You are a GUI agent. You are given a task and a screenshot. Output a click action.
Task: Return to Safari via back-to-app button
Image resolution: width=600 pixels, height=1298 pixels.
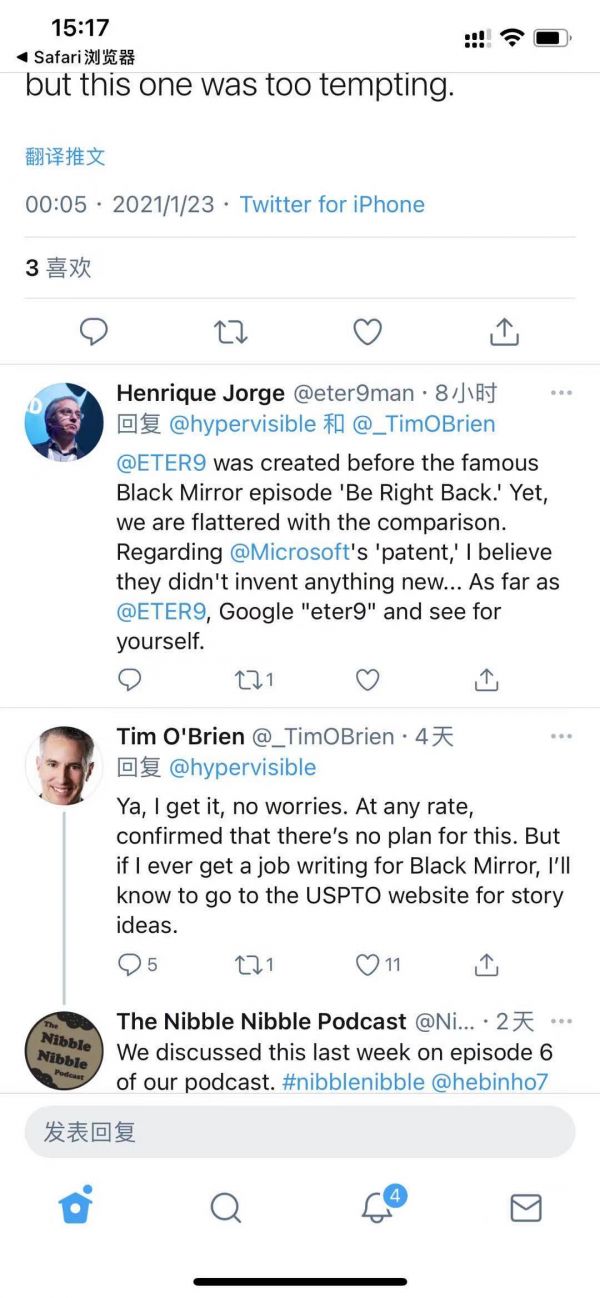click(x=75, y=57)
